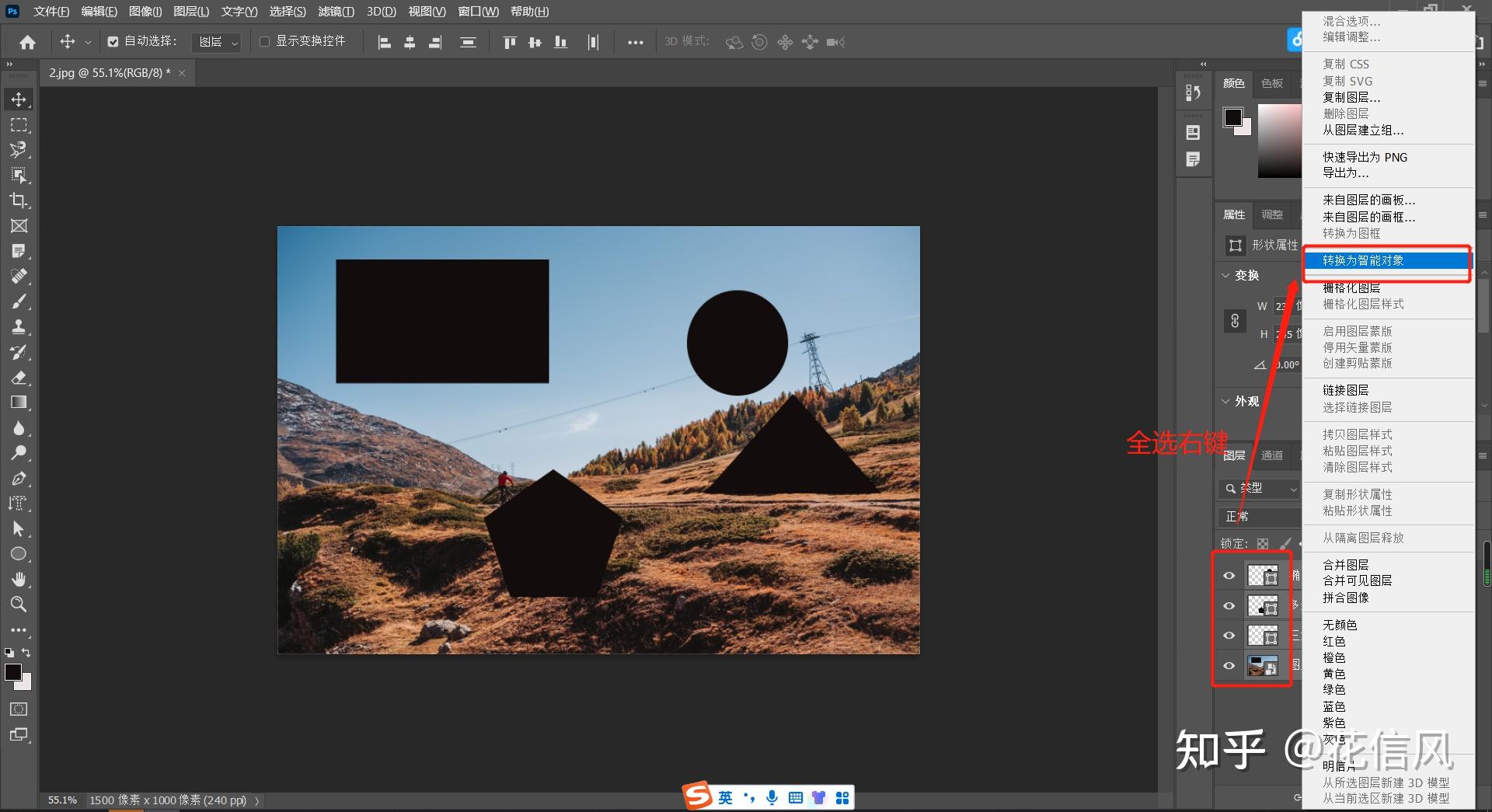Toggle the 自动选择 checkbox
1492x812 pixels.
pyautogui.click(x=113, y=42)
